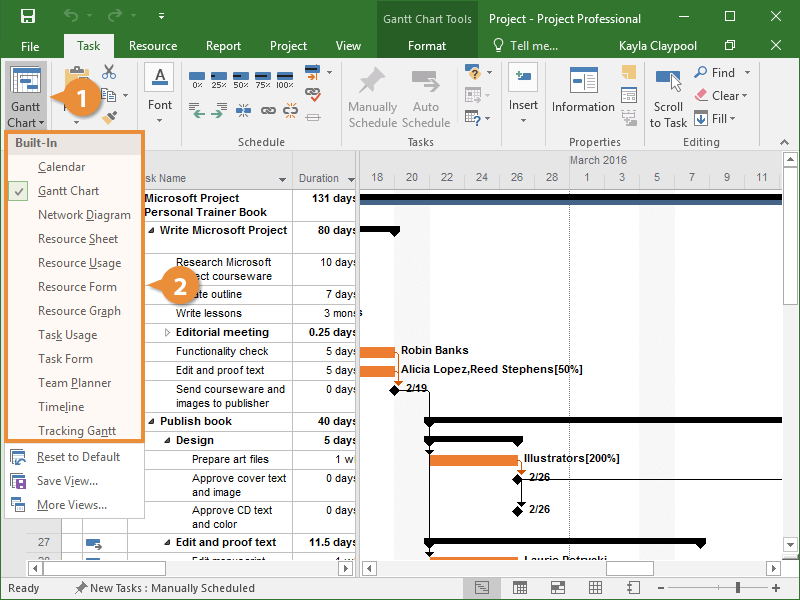Image resolution: width=800 pixels, height=600 pixels.
Task: Expand the Editorial meeting task
Action: click(x=167, y=333)
